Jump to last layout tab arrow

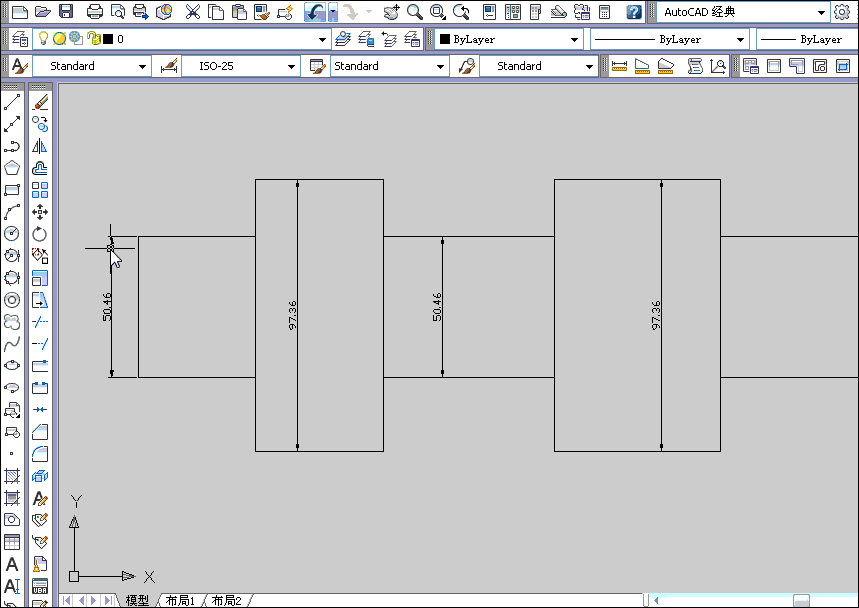click(108, 600)
